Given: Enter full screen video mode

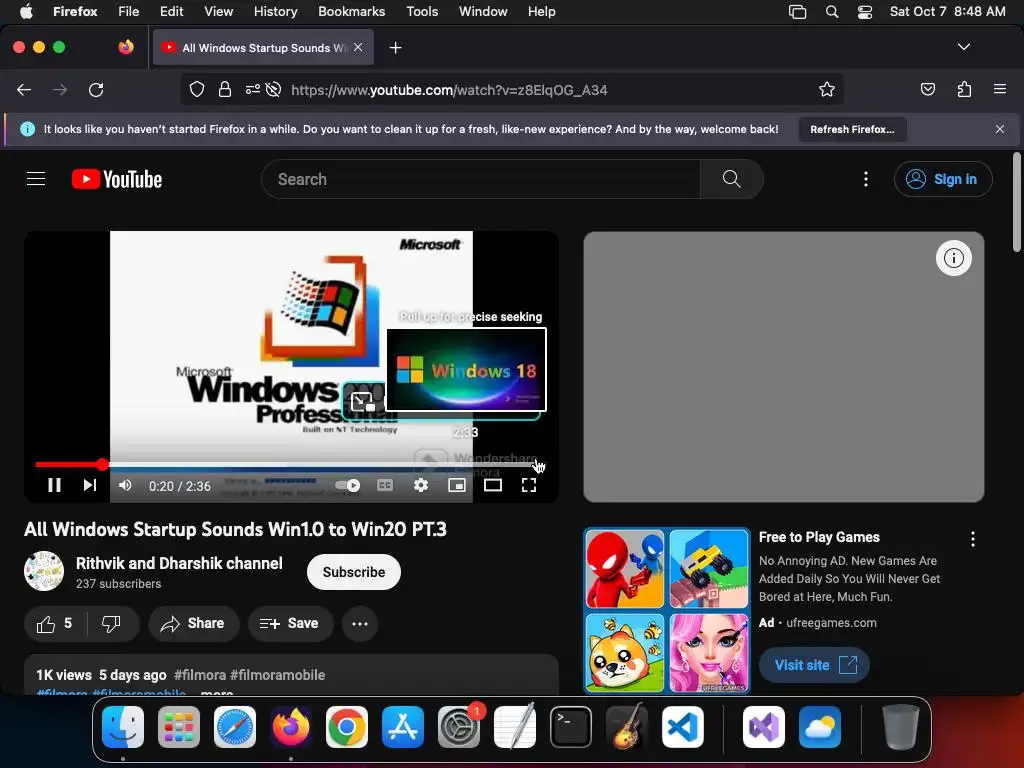Looking at the screenshot, I should click(x=529, y=485).
